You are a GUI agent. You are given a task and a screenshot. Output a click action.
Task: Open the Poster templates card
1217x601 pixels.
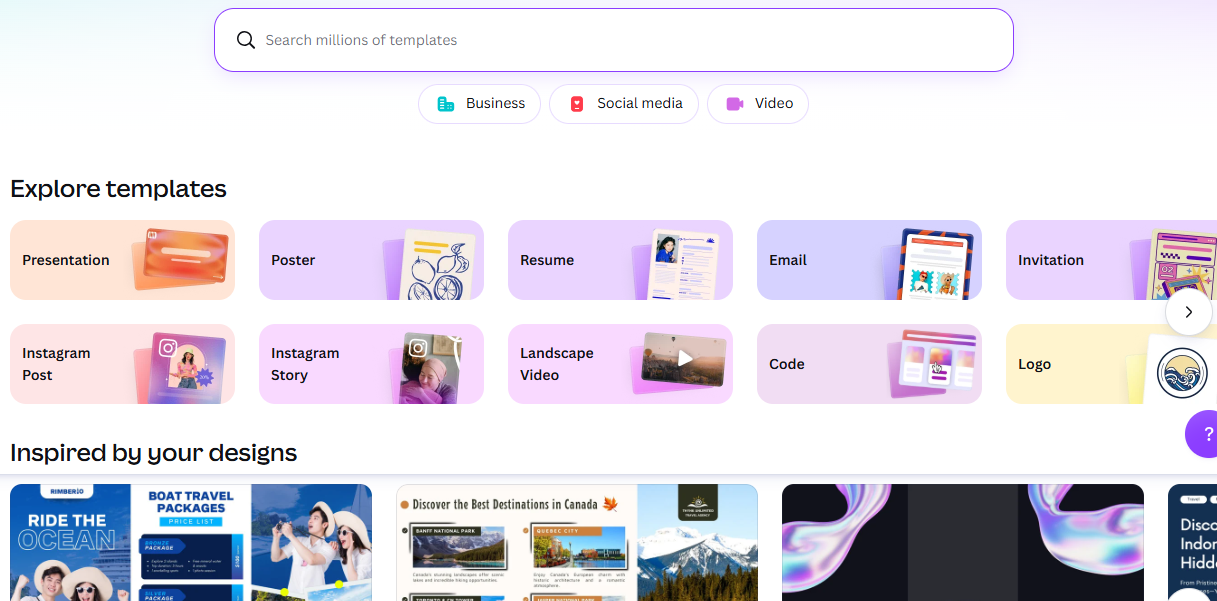(371, 260)
